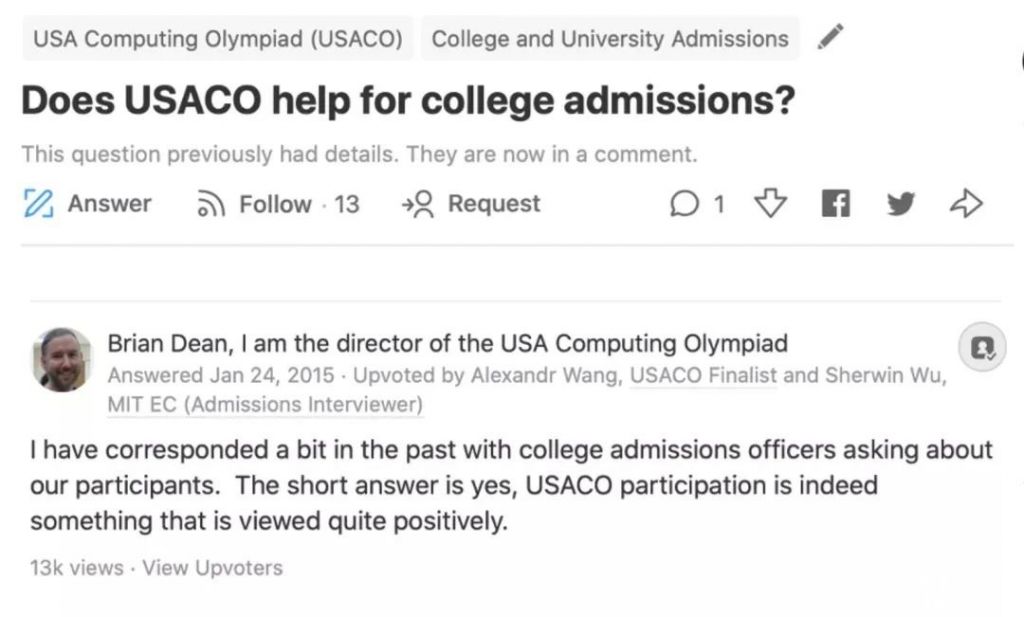Open College and University Admissions topic

(610, 39)
